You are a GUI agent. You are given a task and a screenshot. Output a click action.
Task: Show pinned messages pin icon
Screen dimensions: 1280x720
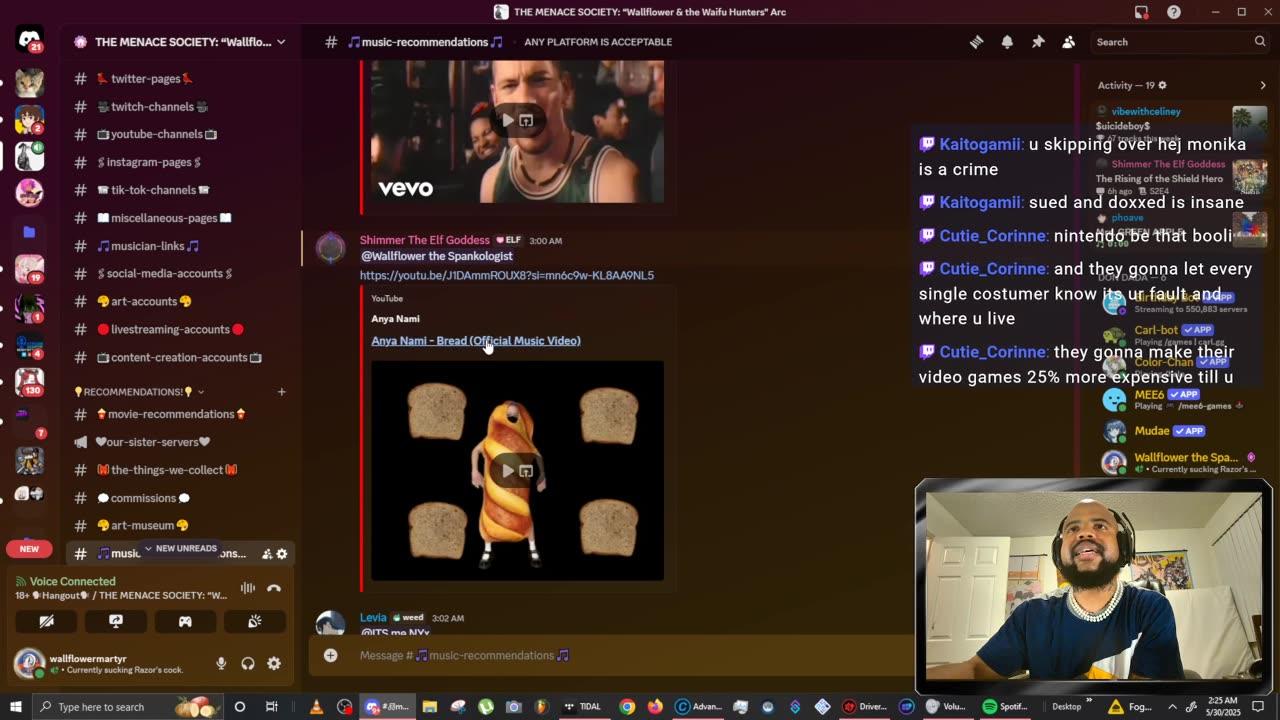pyautogui.click(x=1038, y=42)
